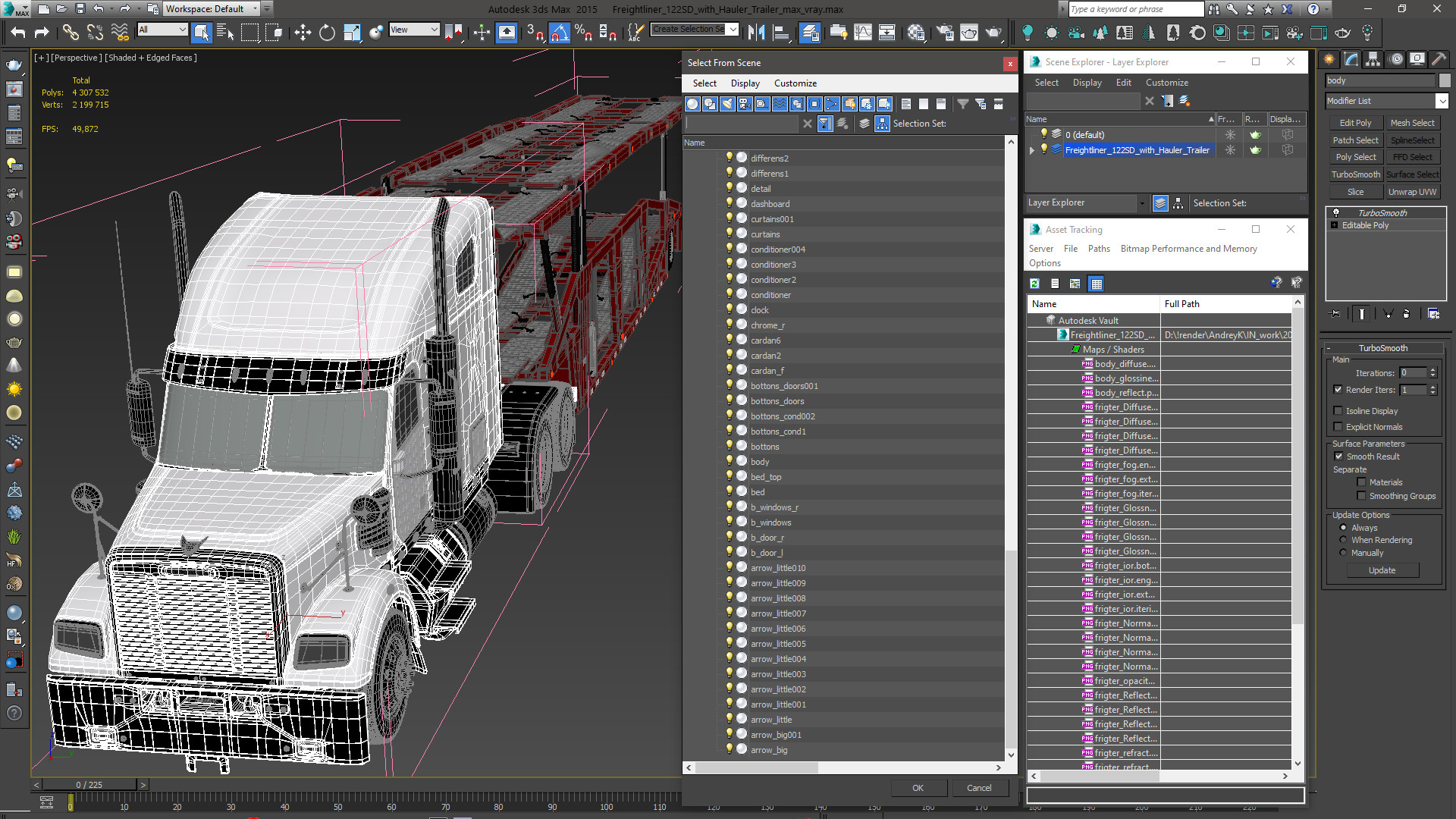Enable the Explicit Normals checkbox
The width and height of the screenshot is (1456, 819).
(1338, 427)
